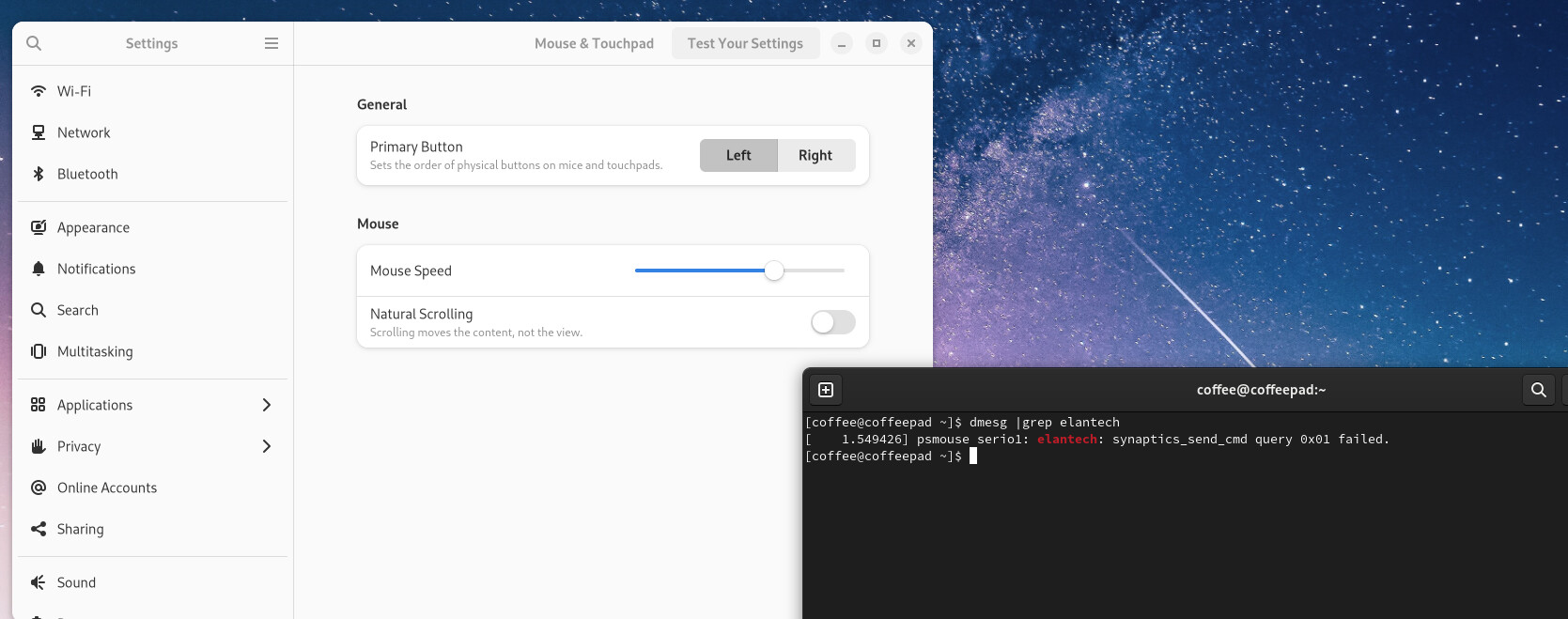The height and width of the screenshot is (619, 1568).
Task: Click the coffee@coffeepad terminal title
Action: pyautogui.click(x=1261, y=390)
